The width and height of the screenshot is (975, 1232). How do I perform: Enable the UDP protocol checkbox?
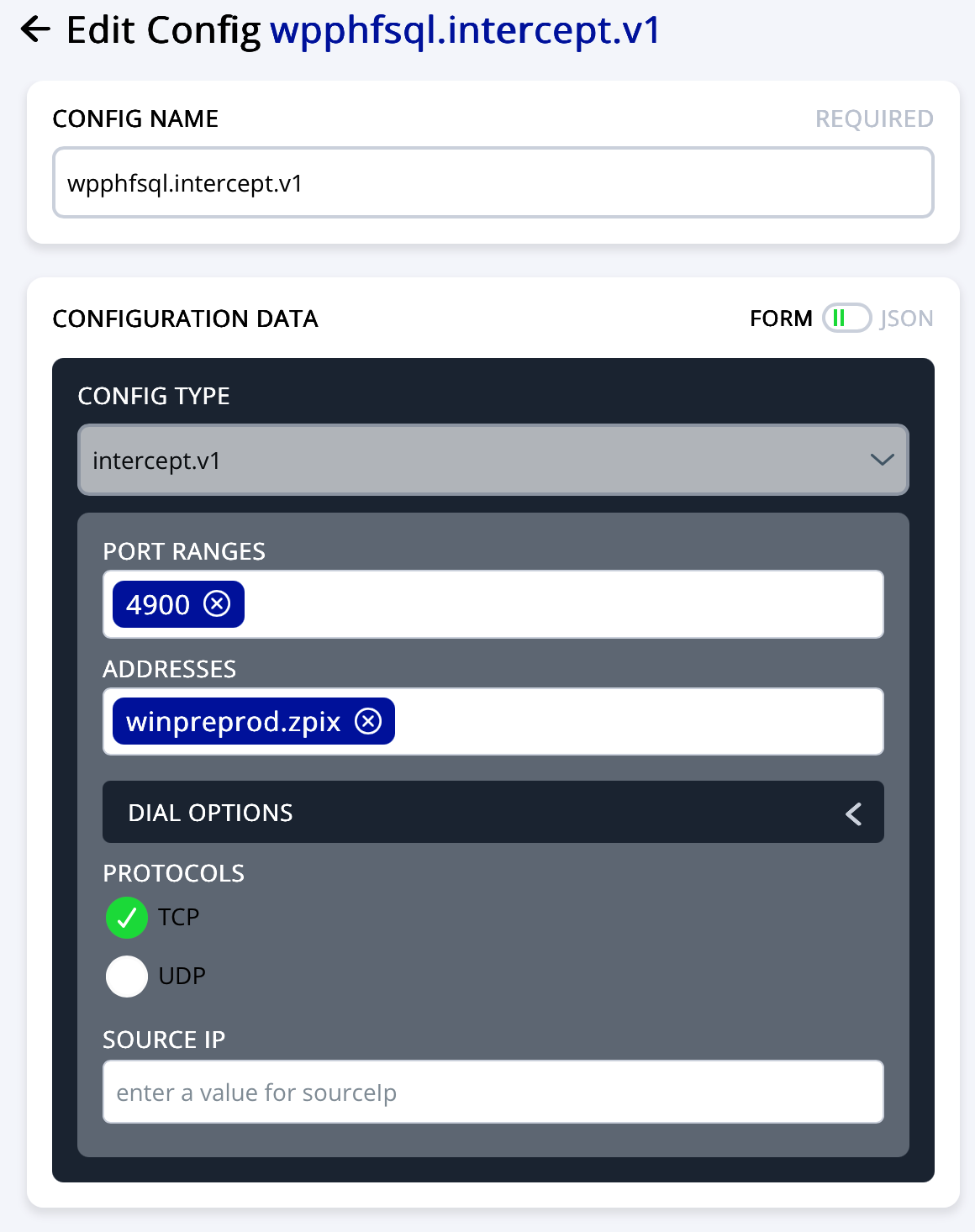pyautogui.click(x=127, y=976)
